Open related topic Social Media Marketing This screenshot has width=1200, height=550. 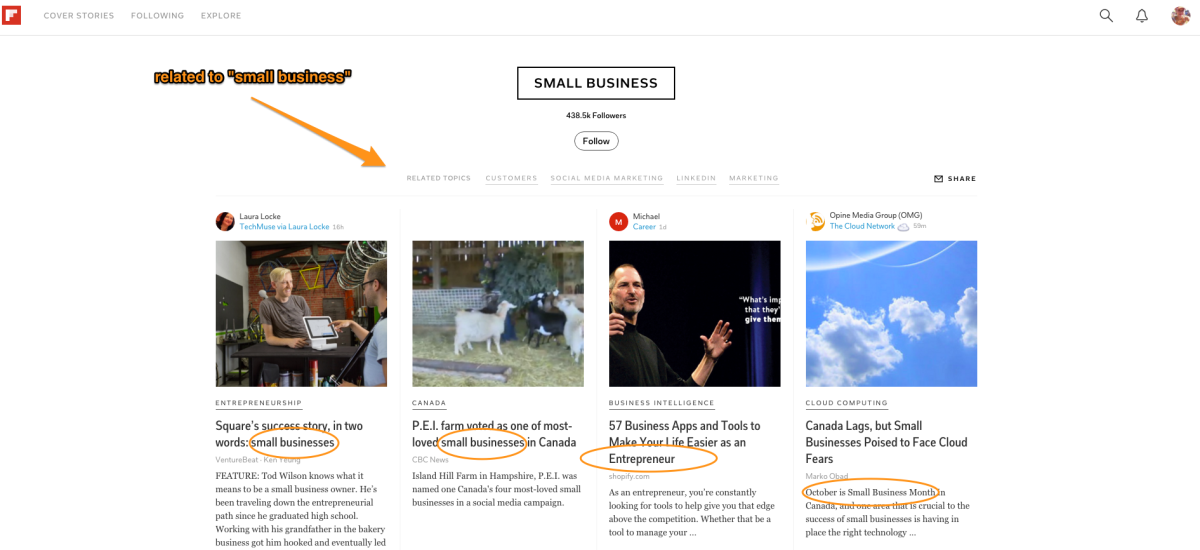pos(606,178)
